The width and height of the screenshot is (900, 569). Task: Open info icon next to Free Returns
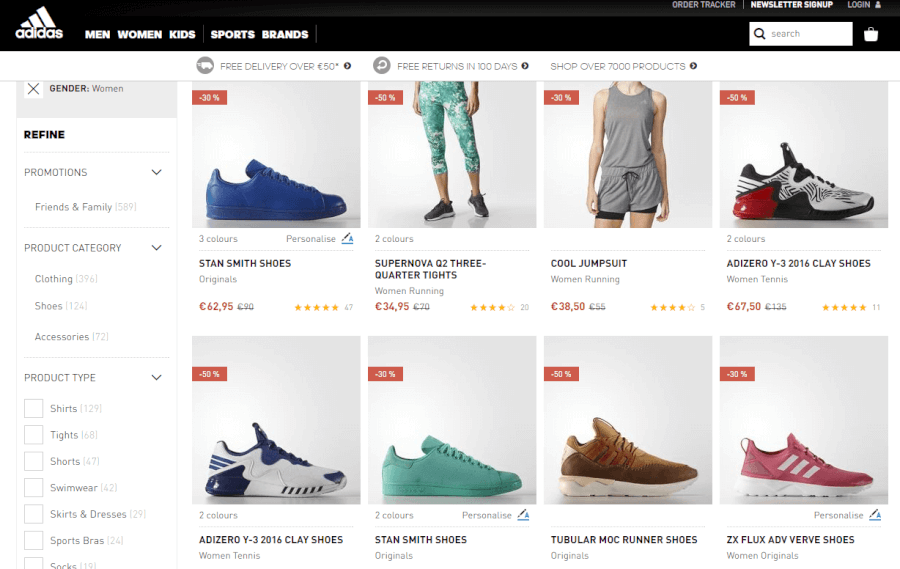525,66
